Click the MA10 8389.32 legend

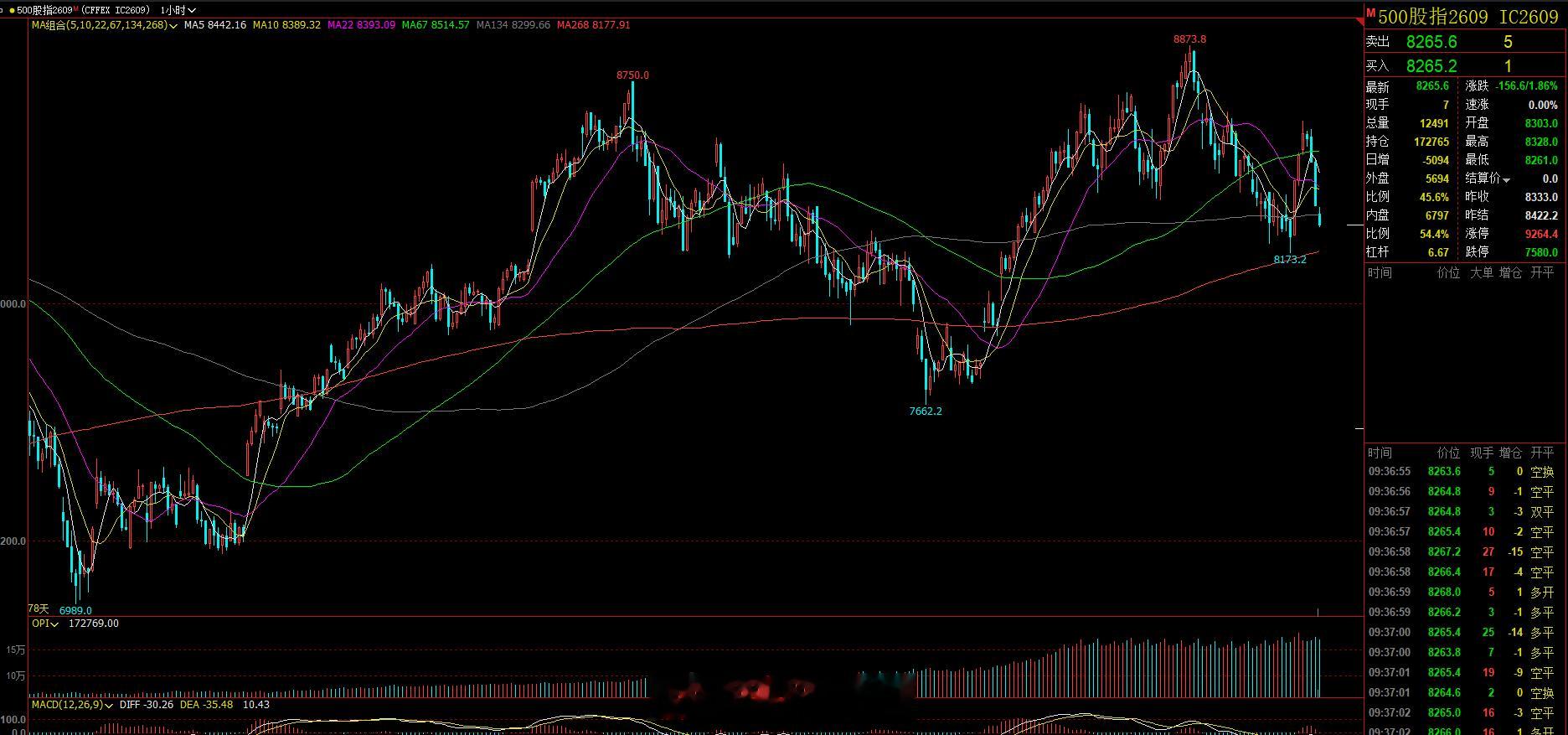click(287, 25)
